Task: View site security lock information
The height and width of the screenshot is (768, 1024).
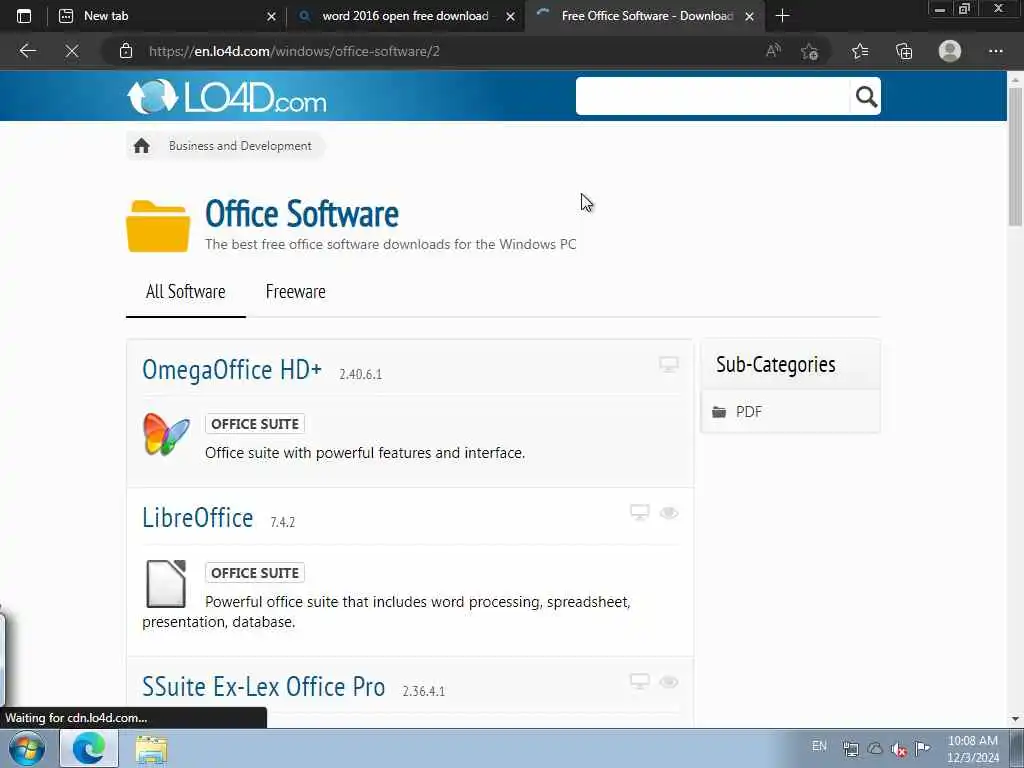Action: 126,51
